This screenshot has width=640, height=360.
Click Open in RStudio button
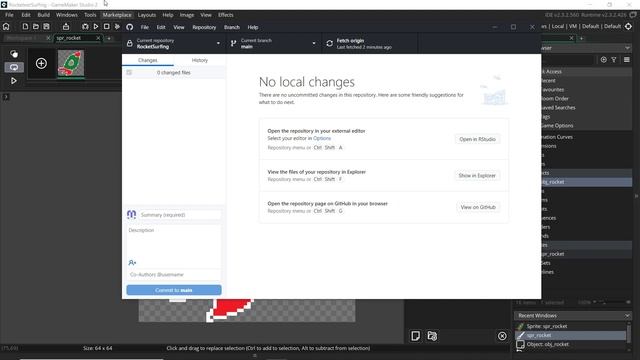[477, 139]
